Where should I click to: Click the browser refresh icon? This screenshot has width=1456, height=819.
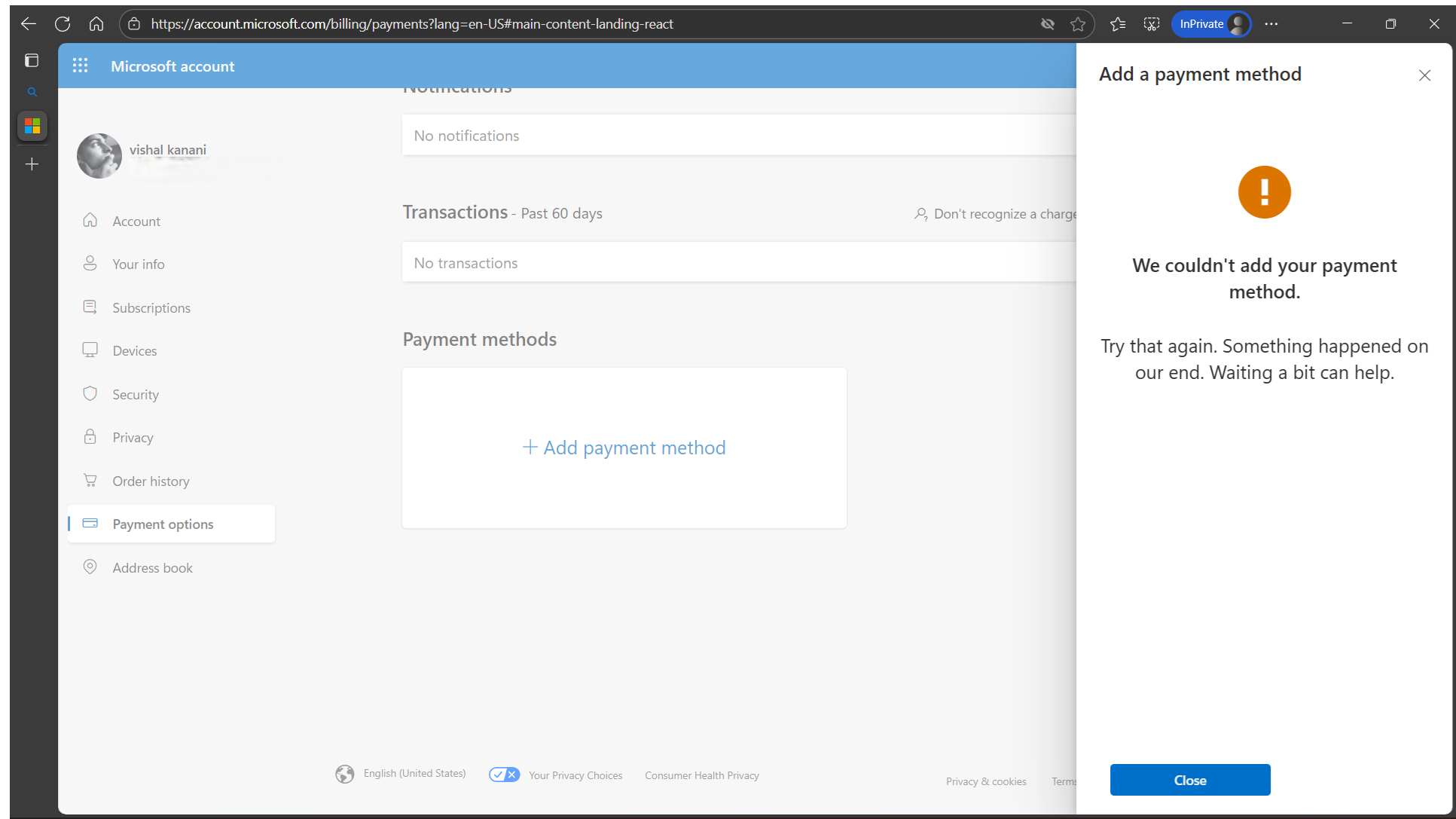[63, 24]
